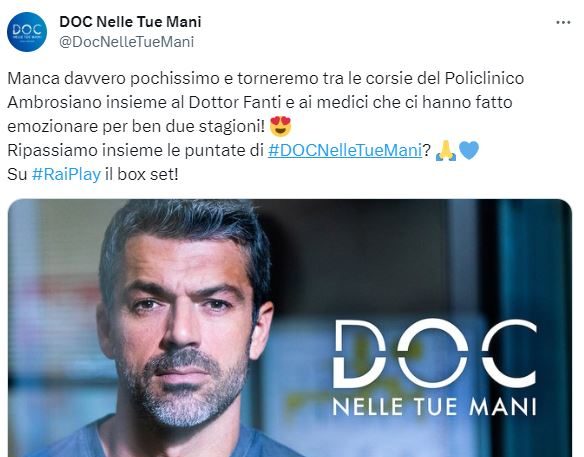Viewport: 584px width, 457px height.
Task: Click the blue heart emoji
Action: 469,150
